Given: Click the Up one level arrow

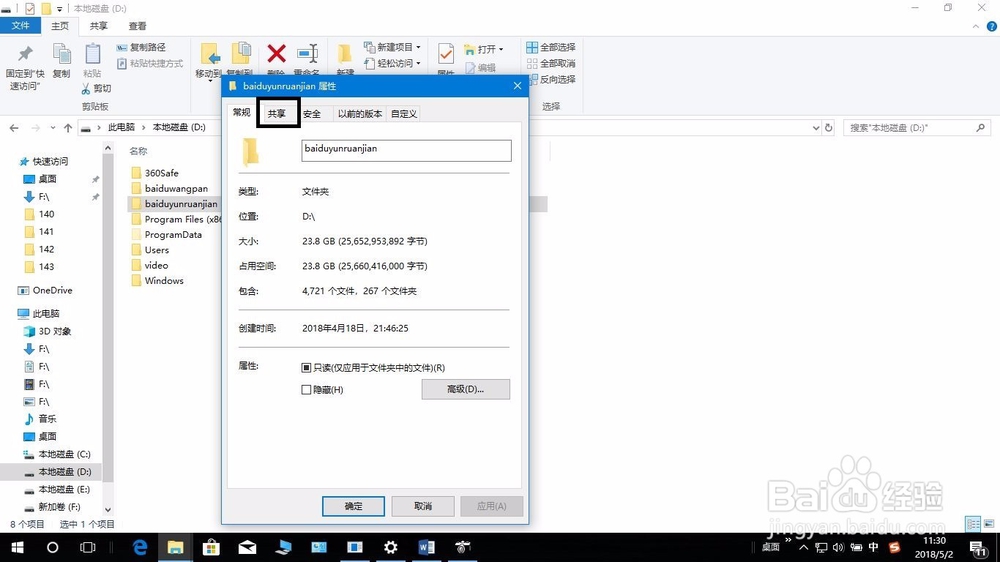Looking at the screenshot, I should pyautogui.click(x=68, y=128).
